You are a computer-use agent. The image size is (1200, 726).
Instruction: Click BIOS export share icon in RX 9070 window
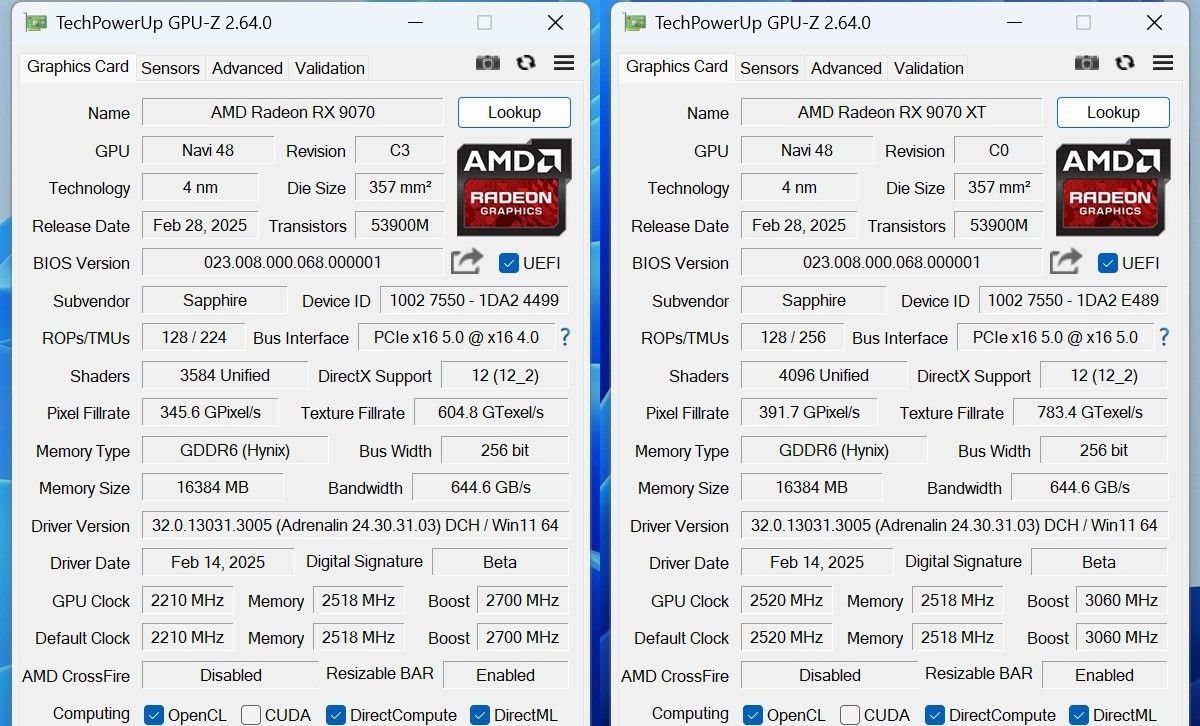(466, 262)
